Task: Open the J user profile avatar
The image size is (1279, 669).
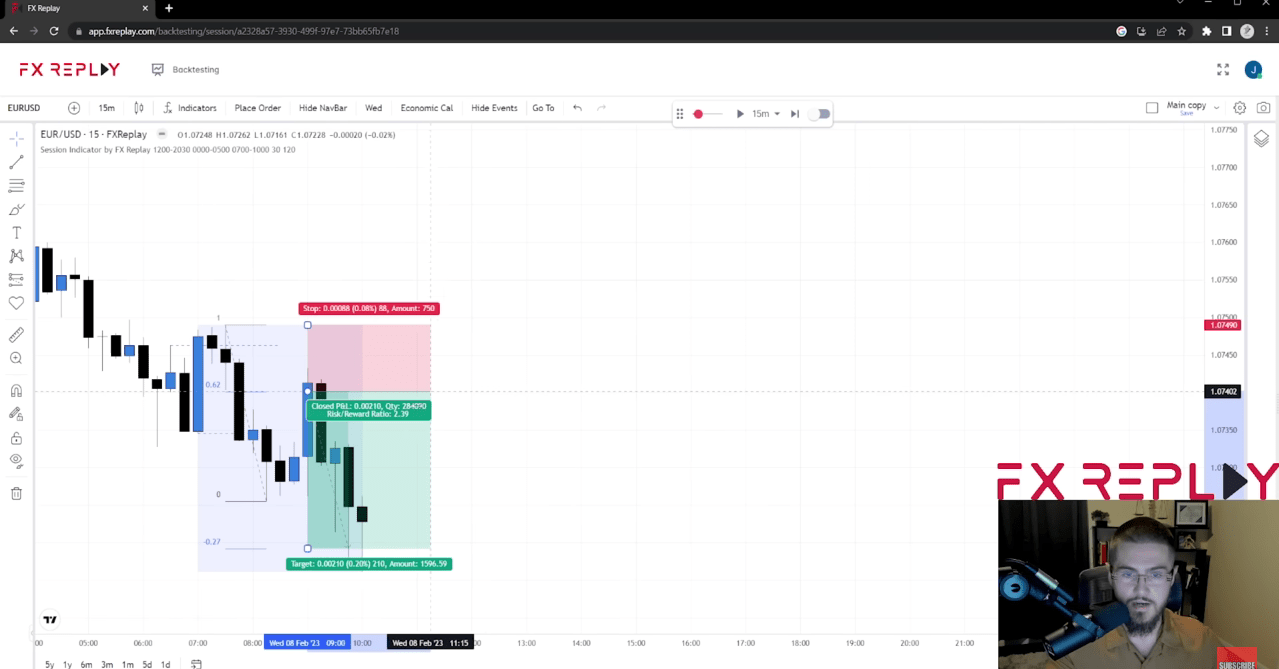Action: click(x=1253, y=70)
